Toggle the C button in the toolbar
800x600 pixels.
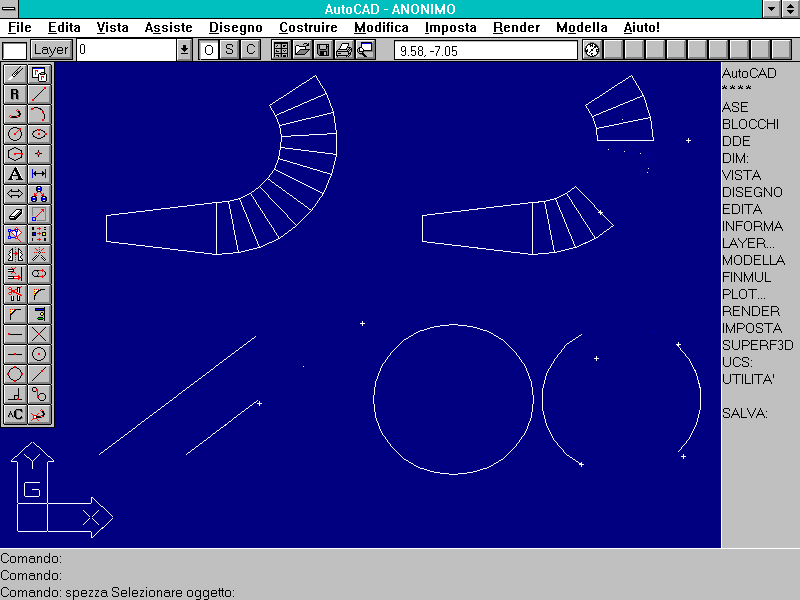coord(250,49)
